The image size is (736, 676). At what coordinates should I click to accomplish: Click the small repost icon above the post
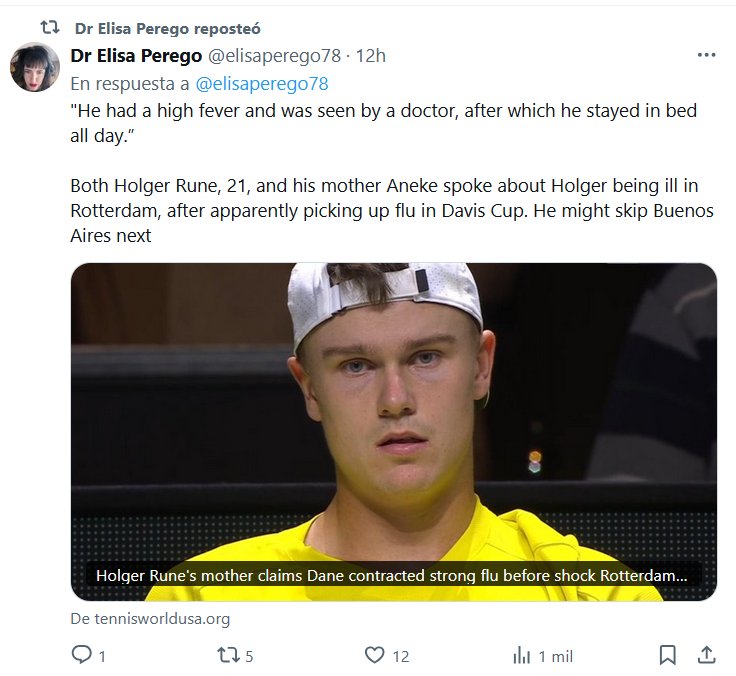click(x=49, y=27)
